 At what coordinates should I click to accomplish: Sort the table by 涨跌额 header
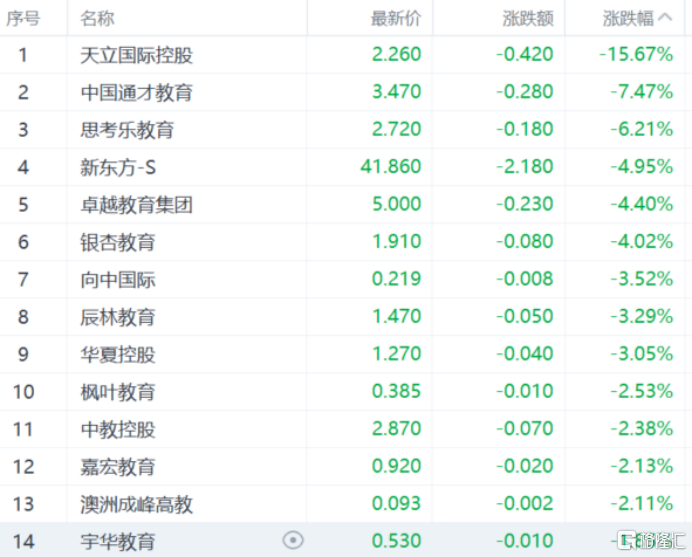(527, 18)
